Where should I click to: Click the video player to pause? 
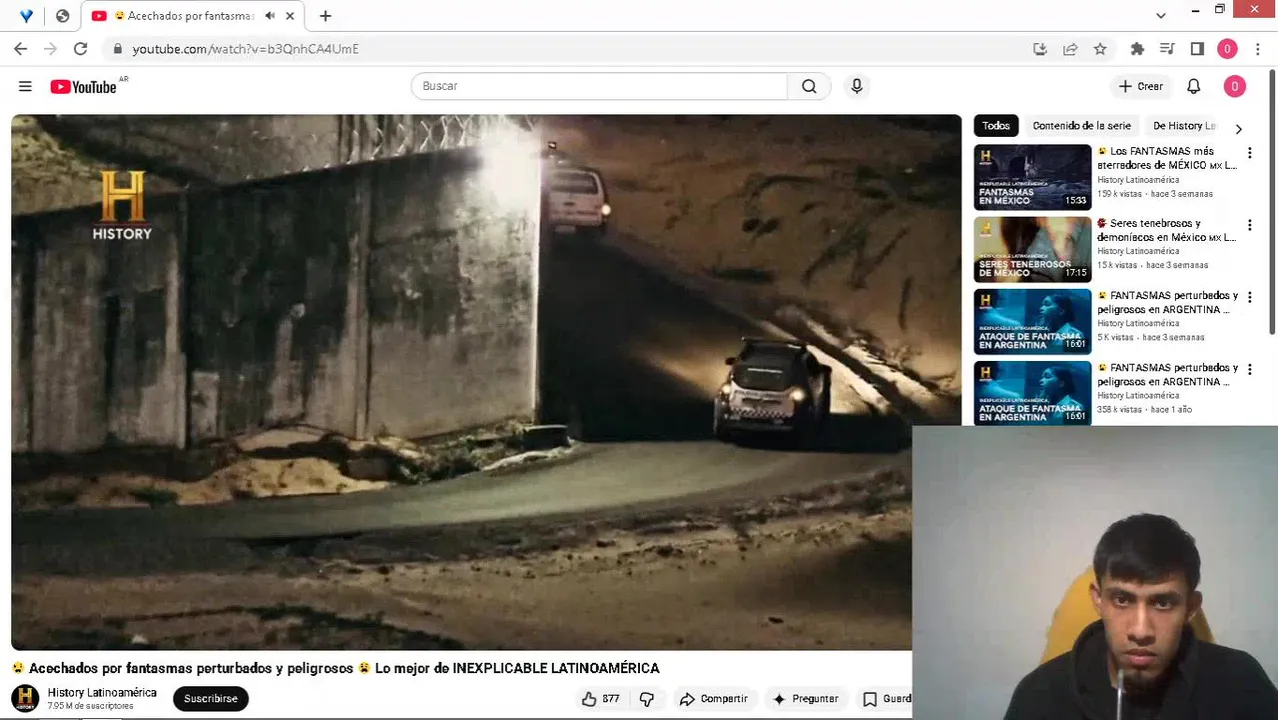click(x=486, y=382)
